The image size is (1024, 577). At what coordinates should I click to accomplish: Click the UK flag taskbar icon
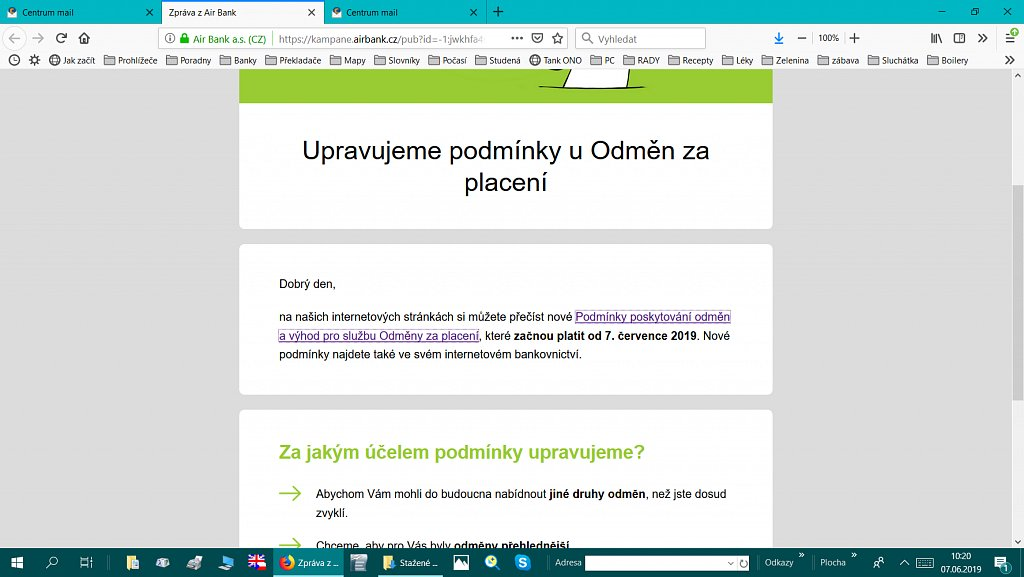pyautogui.click(x=257, y=562)
